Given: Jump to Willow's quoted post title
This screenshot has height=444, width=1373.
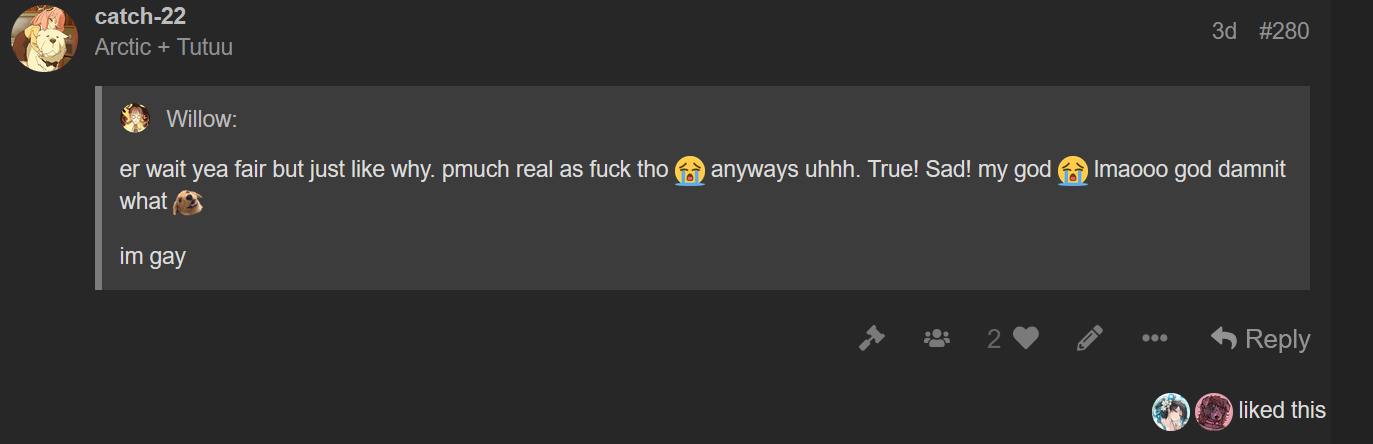Looking at the screenshot, I should pyautogui.click(x=202, y=120).
